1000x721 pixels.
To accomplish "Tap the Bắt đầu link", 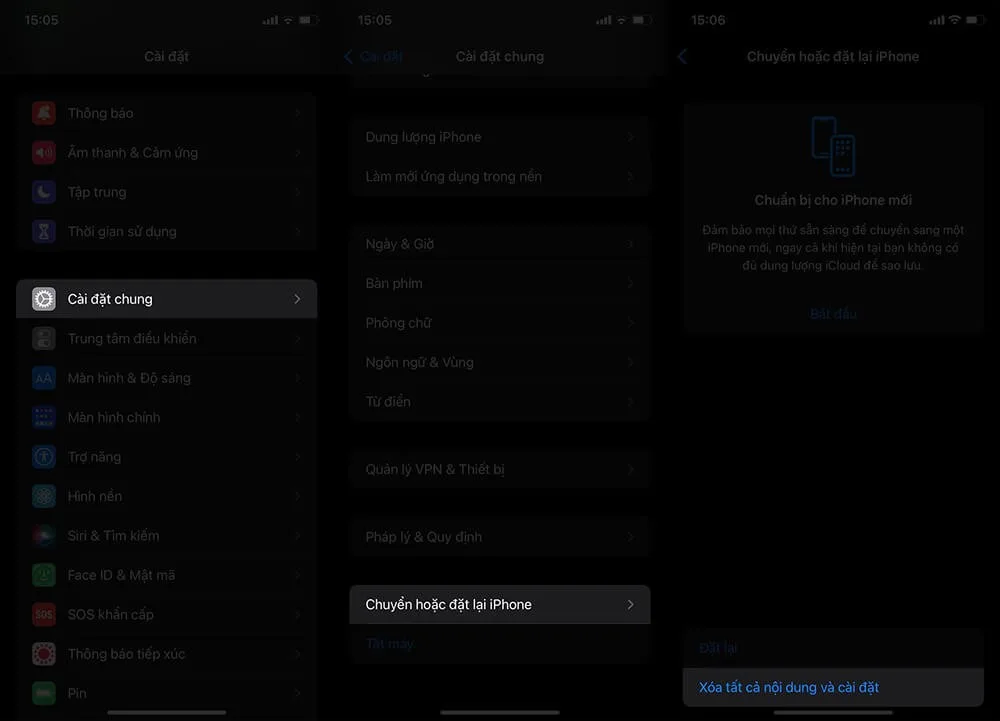I will [x=833, y=314].
